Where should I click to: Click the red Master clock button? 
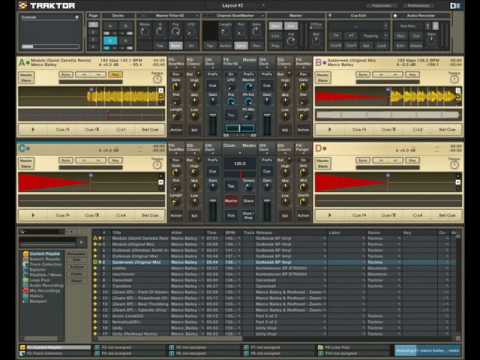231,201
